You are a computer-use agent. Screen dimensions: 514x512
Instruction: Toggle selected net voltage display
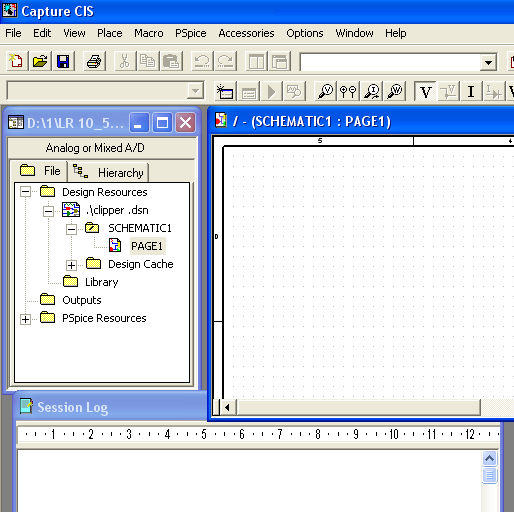[448, 91]
